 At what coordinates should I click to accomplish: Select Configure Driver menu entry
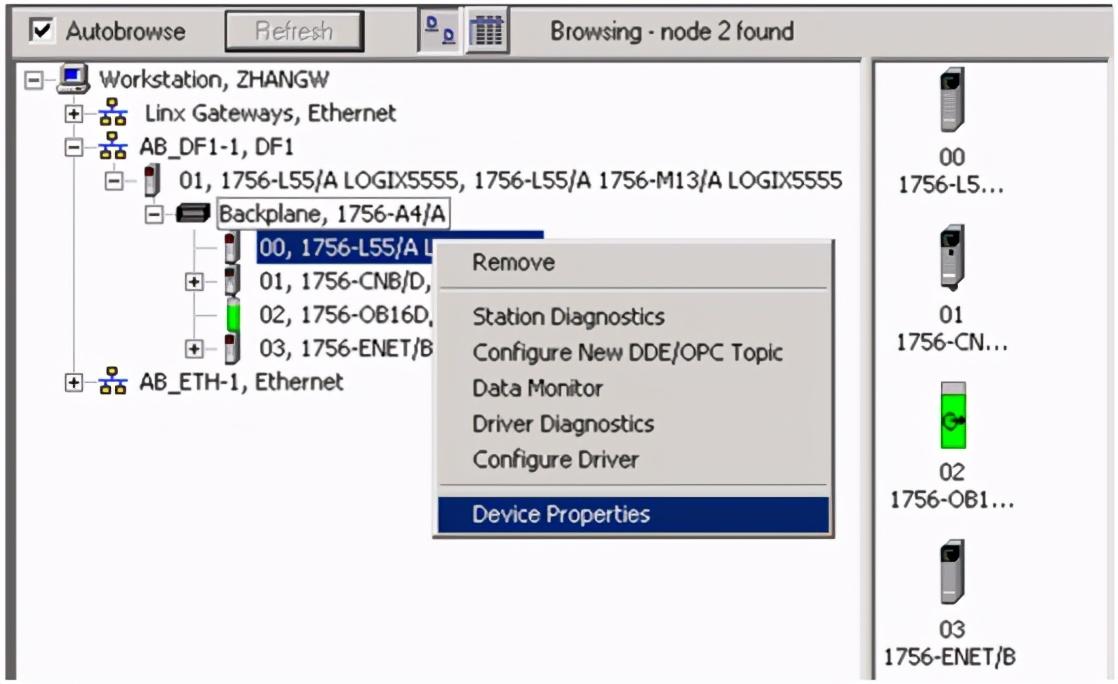[x=633, y=459]
